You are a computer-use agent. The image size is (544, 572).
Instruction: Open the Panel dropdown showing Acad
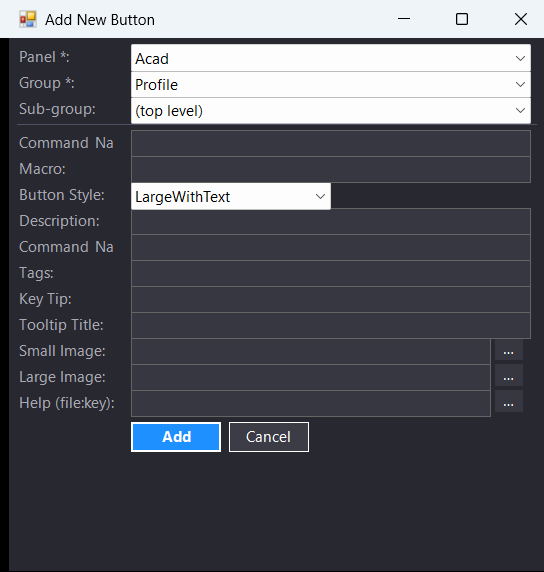[331, 58]
